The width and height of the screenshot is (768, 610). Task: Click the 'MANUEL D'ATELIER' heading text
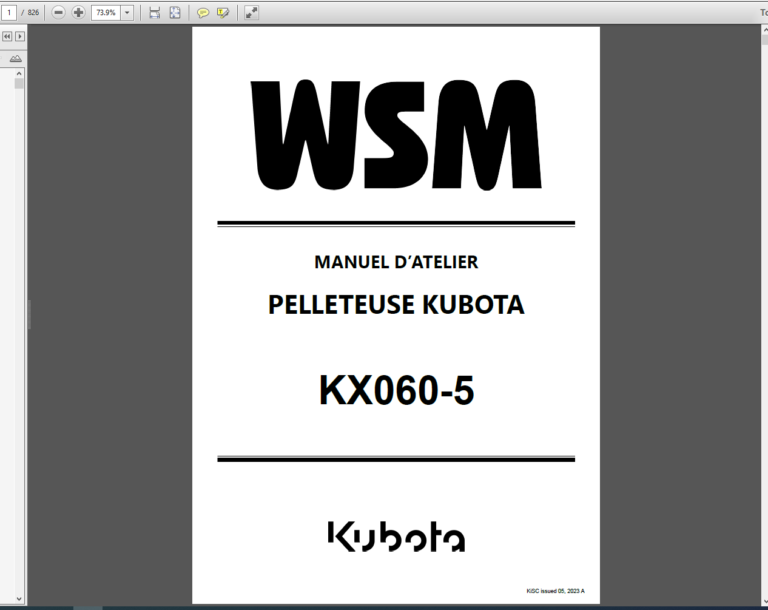pos(396,262)
